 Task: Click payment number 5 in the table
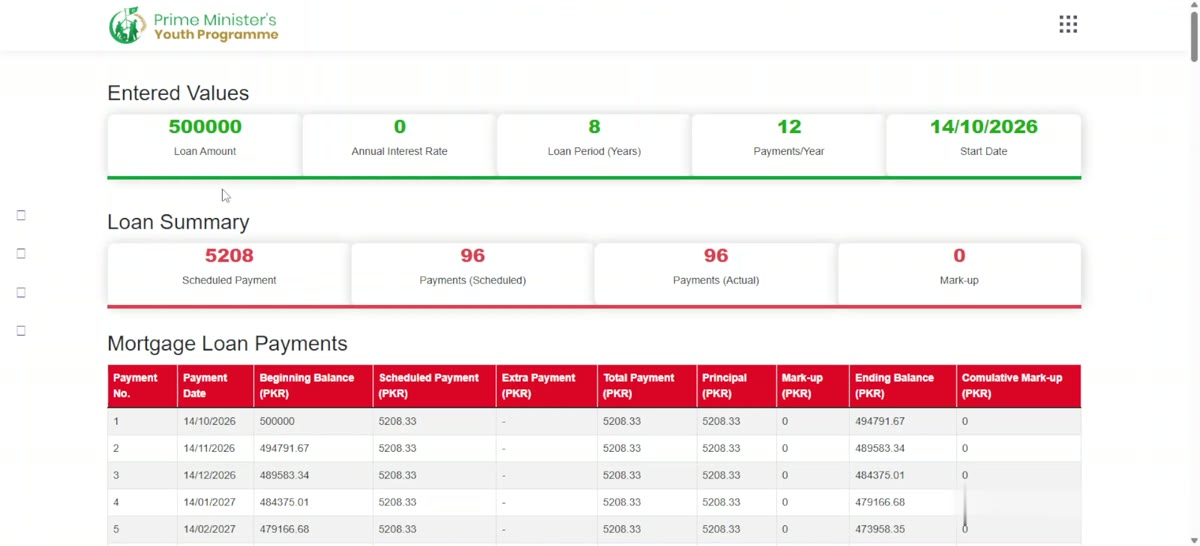coord(116,530)
